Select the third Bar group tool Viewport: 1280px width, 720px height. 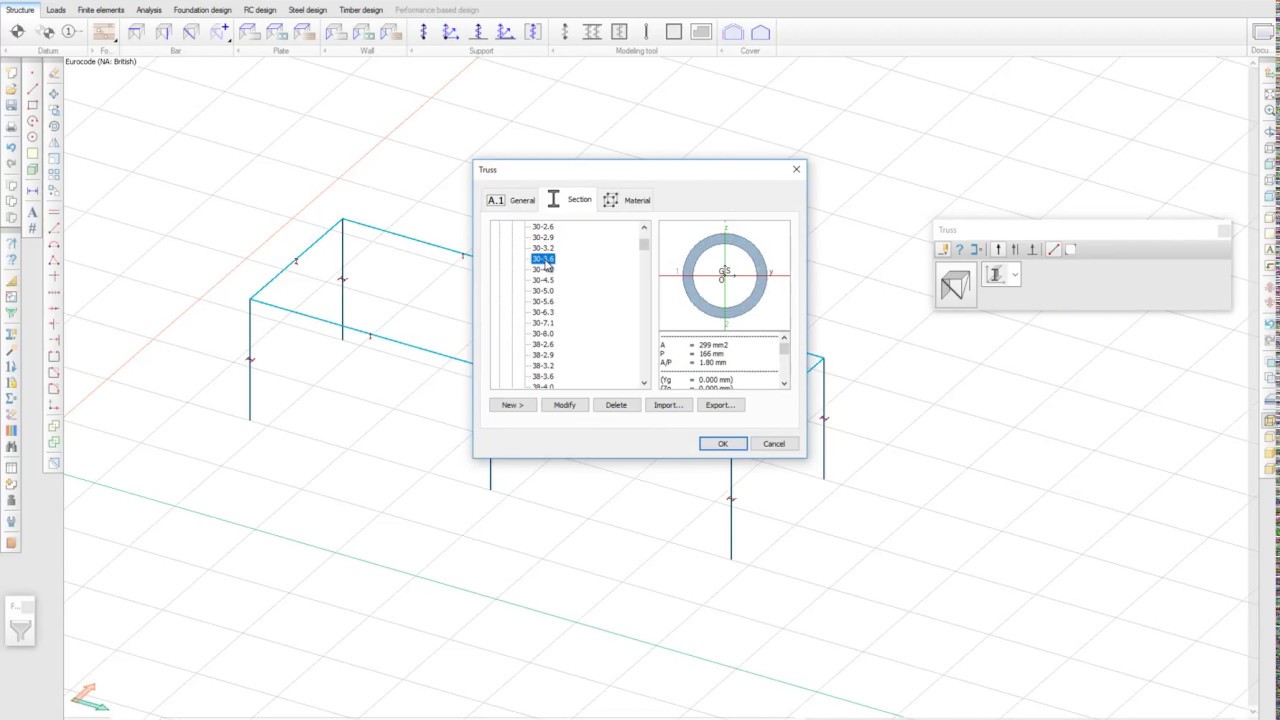click(191, 32)
